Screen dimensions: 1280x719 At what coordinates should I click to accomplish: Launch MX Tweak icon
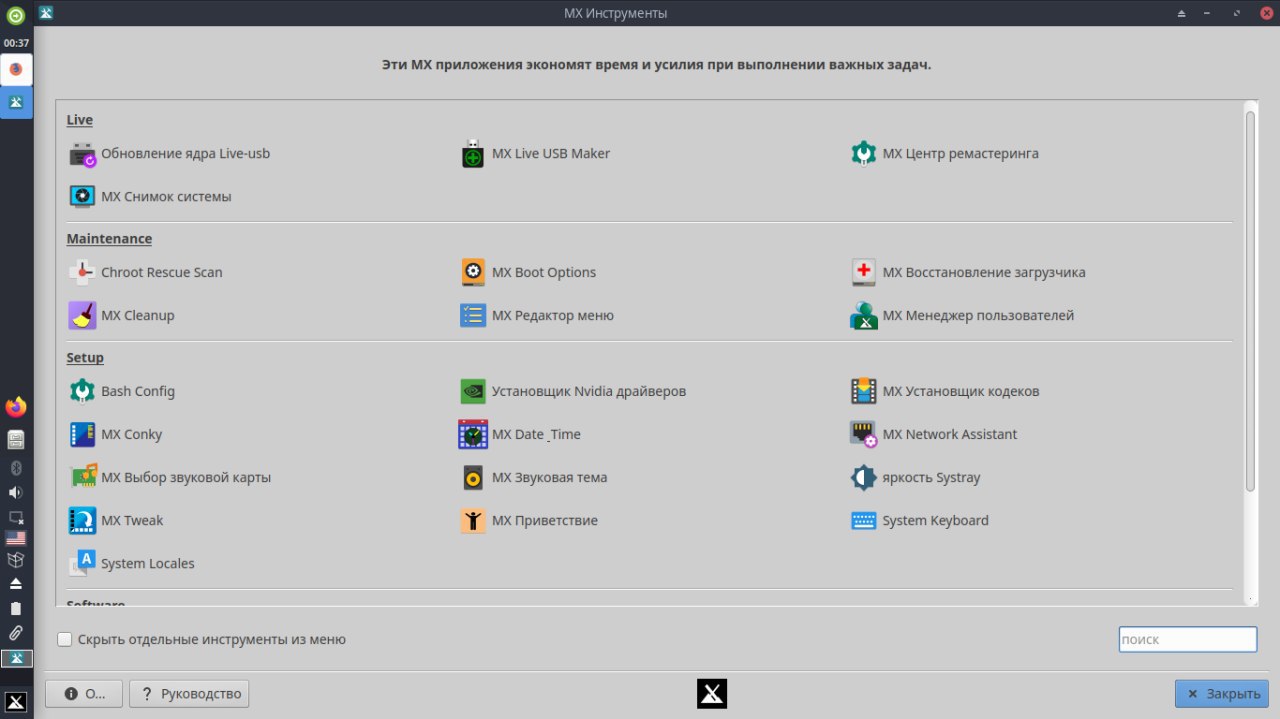click(82, 521)
